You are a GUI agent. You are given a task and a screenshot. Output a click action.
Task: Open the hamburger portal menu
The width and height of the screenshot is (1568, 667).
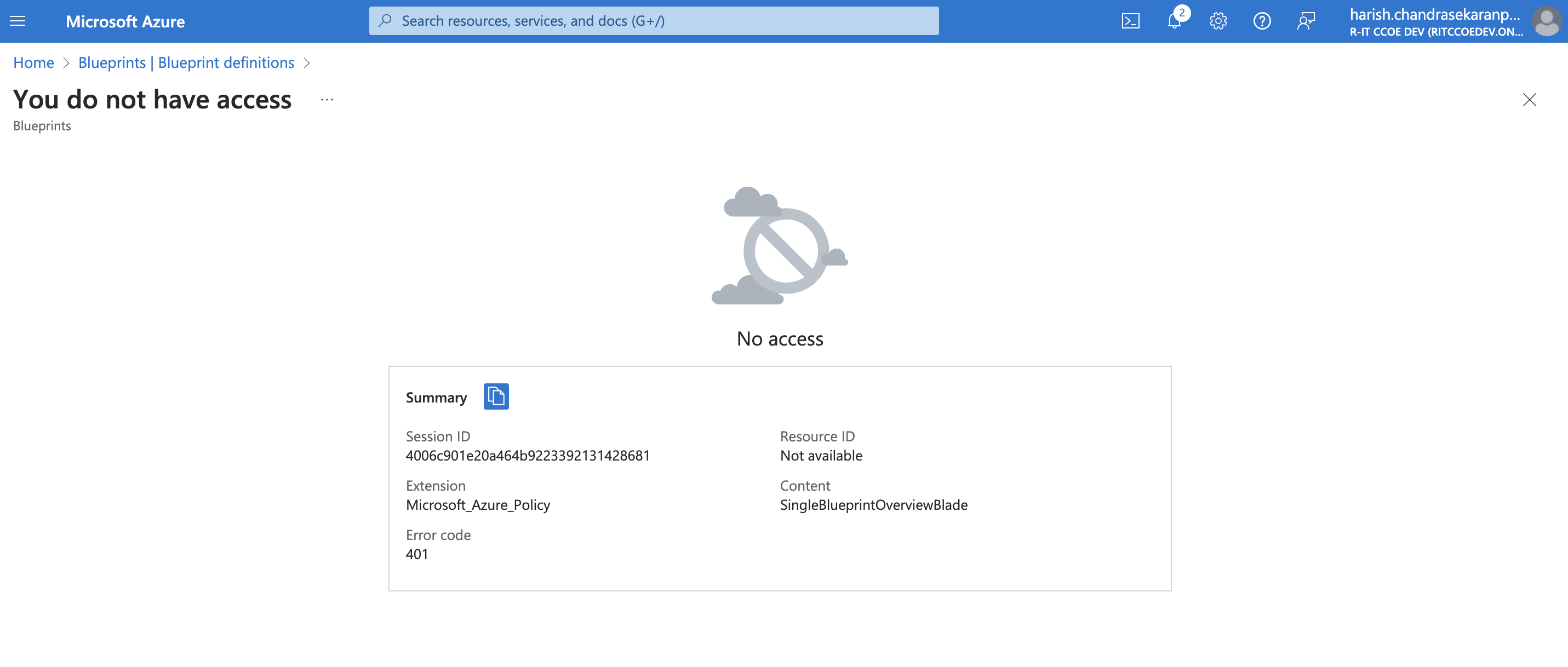(18, 21)
